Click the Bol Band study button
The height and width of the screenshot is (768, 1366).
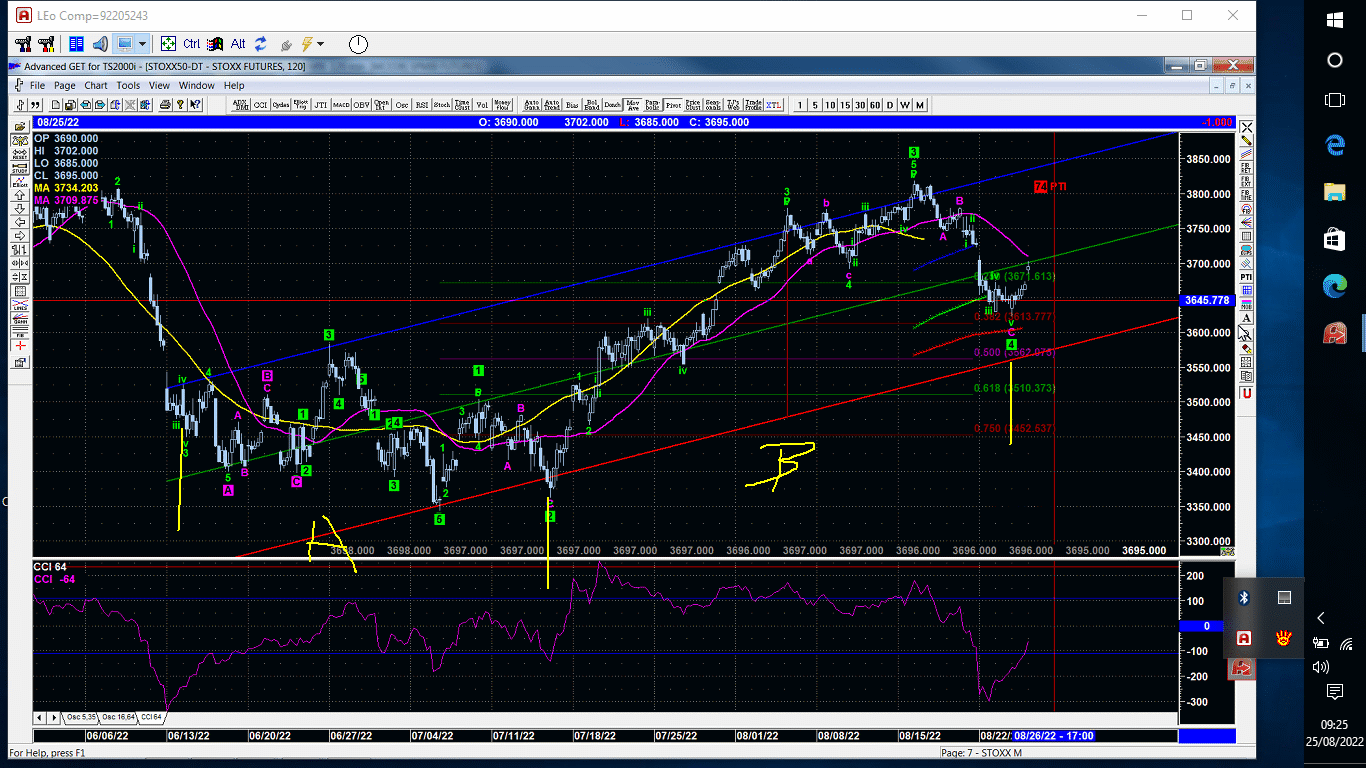pos(591,104)
